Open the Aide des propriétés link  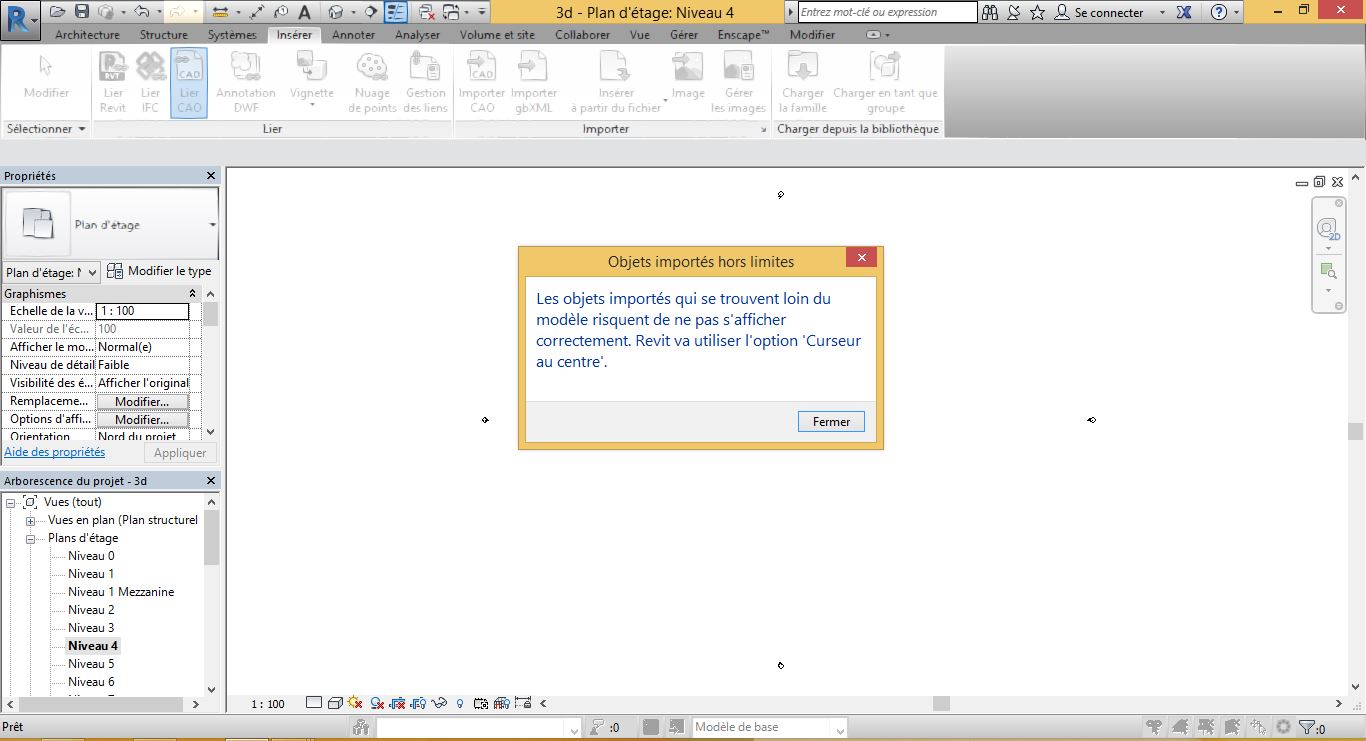55,452
